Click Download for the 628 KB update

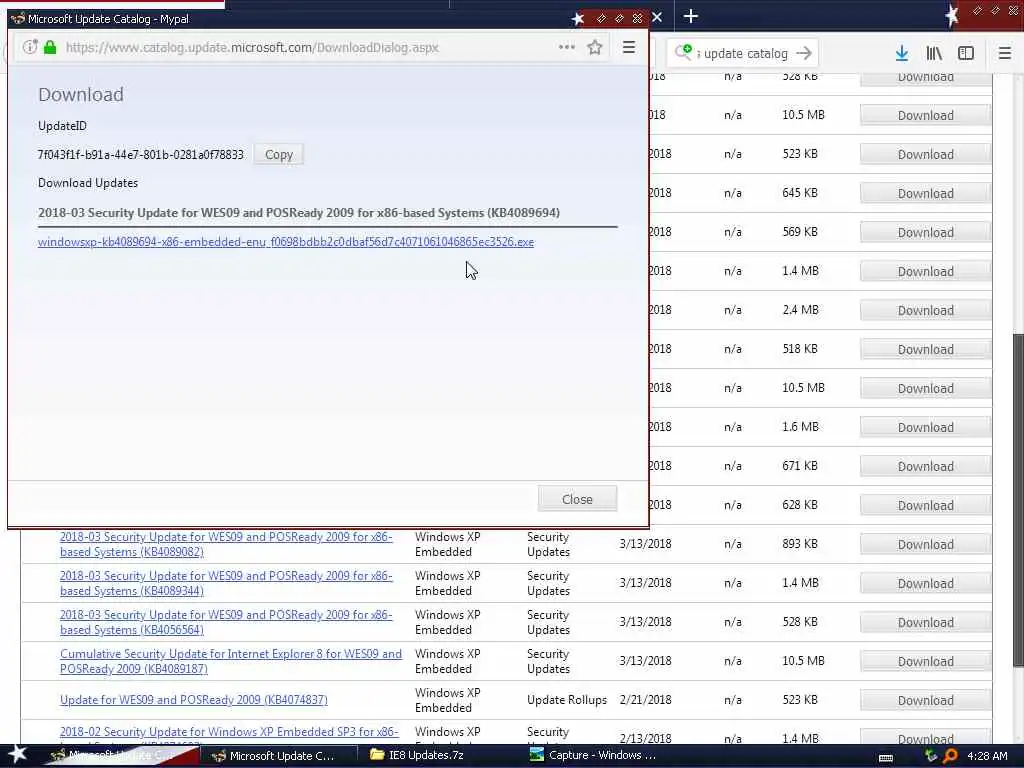click(925, 505)
